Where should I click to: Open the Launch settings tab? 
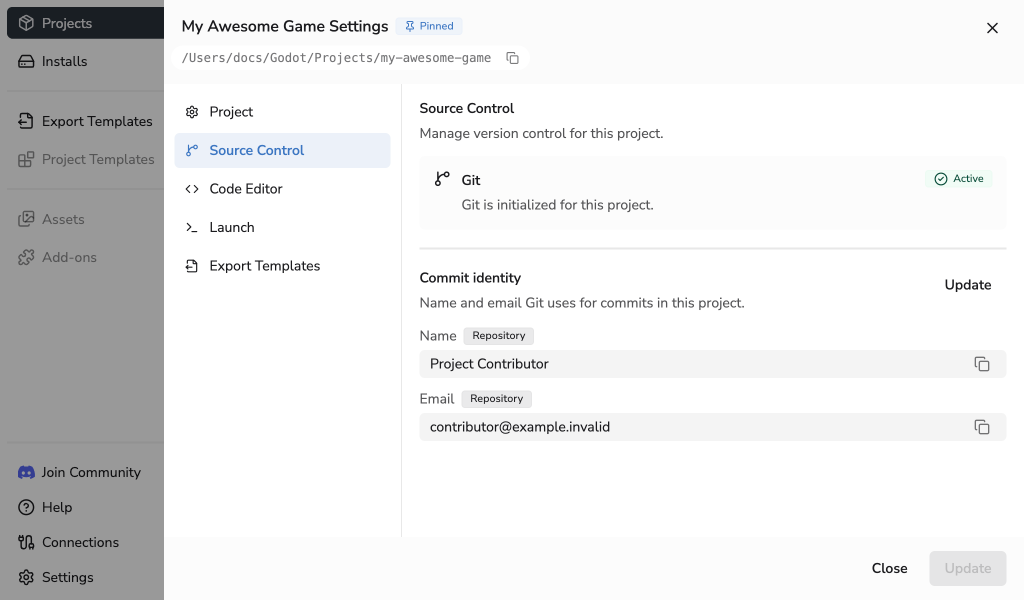(282, 227)
